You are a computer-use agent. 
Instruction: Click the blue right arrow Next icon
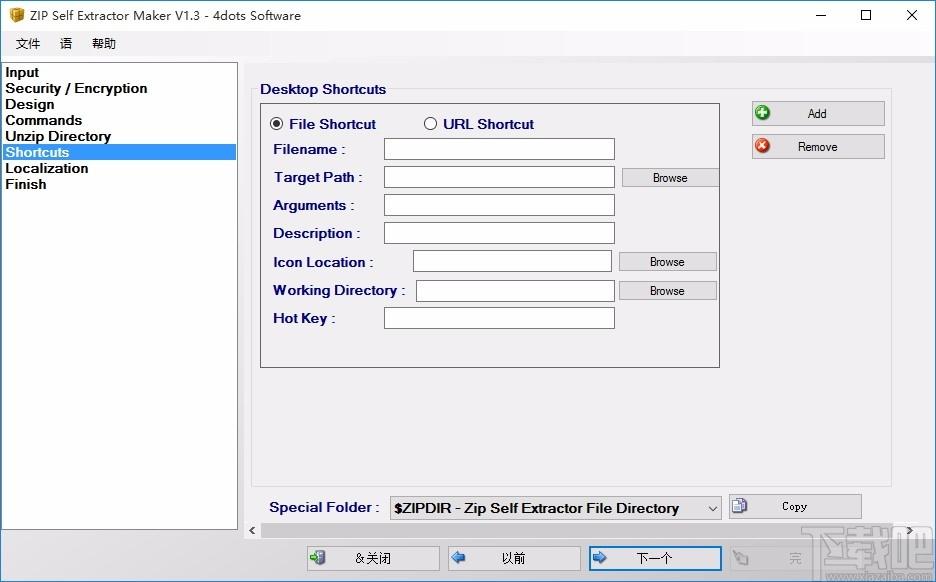tap(599, 558)
